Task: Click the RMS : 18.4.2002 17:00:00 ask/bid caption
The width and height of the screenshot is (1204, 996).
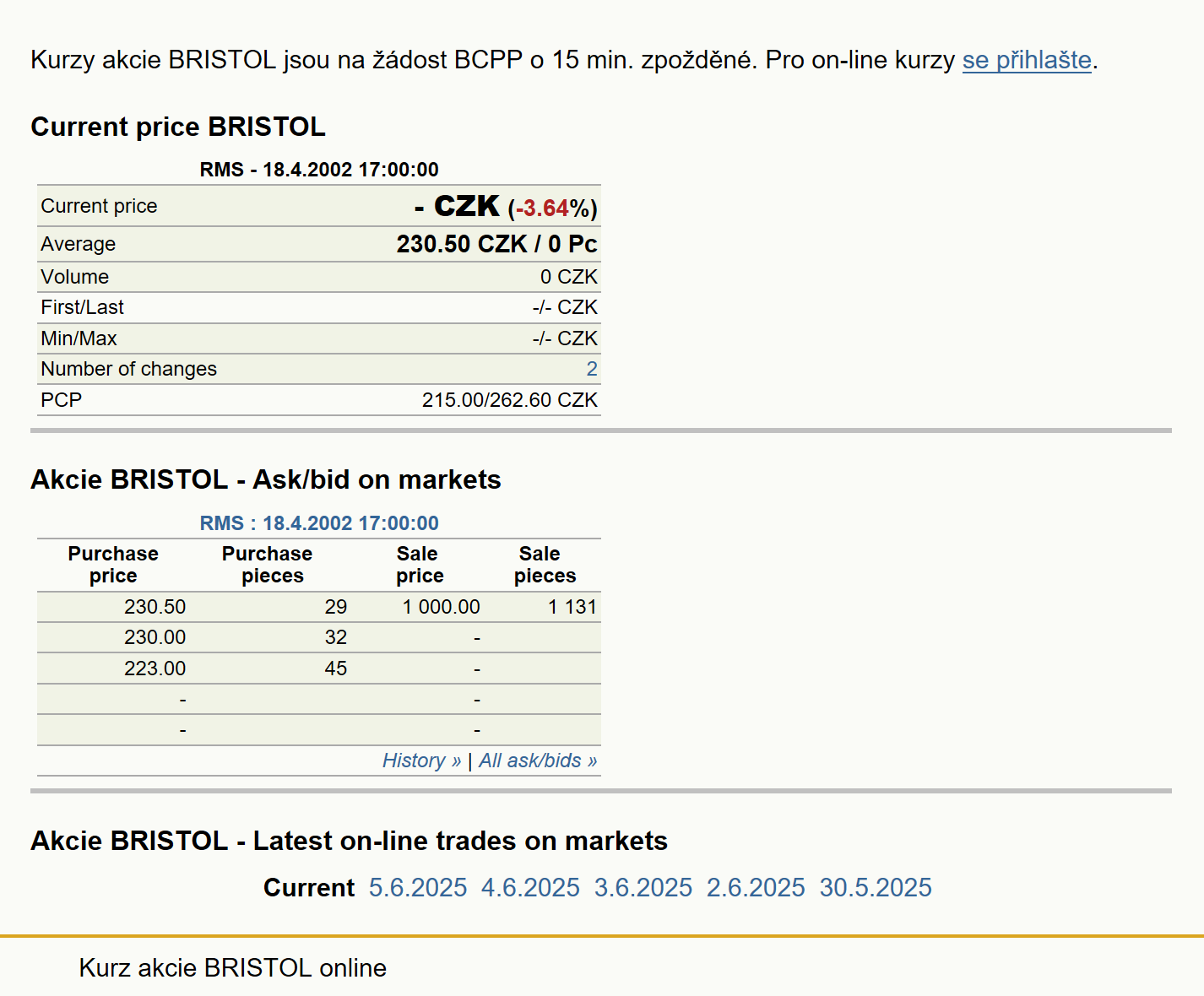Action: [319, 523]
